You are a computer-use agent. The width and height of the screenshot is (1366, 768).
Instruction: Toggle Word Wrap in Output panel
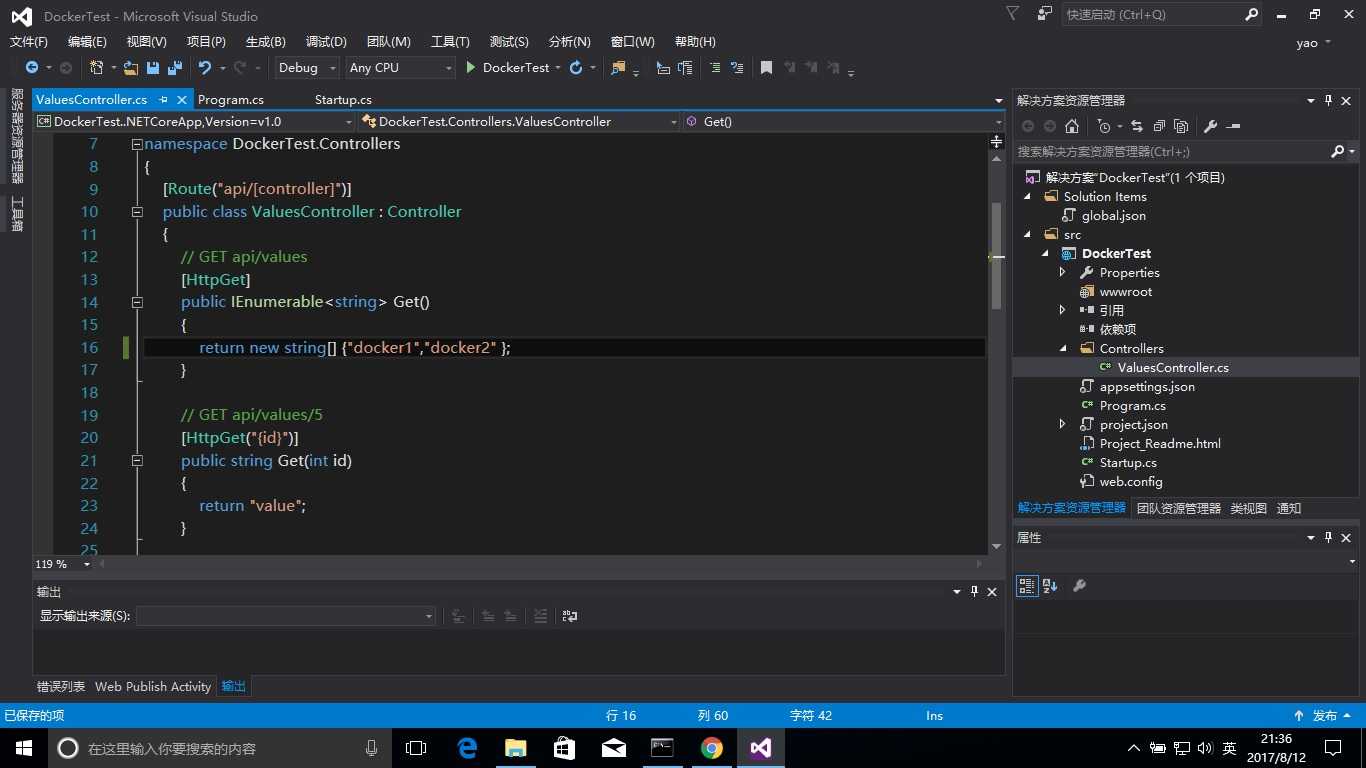[x=570, y=616]
